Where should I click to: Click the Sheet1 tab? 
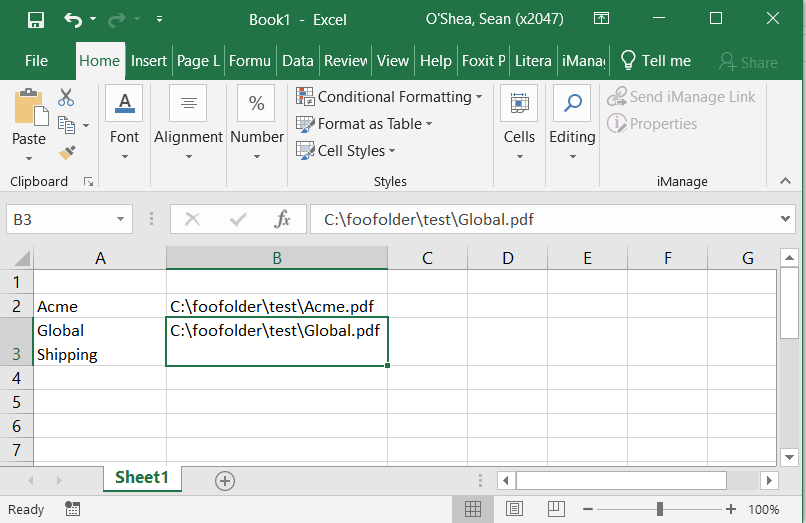142,478
